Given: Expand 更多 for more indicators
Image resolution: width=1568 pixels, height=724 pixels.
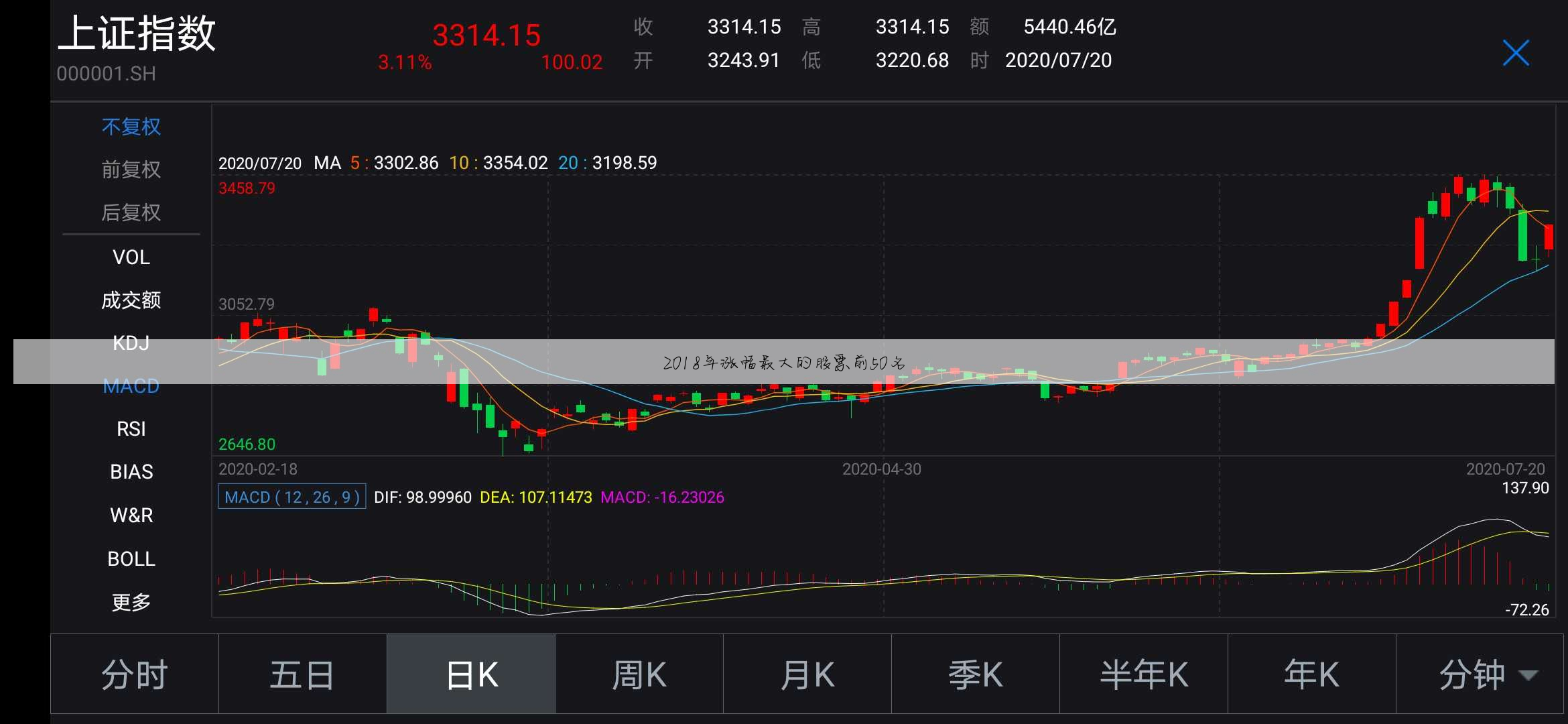Looking at the screenshot, I should coord(131,602).
